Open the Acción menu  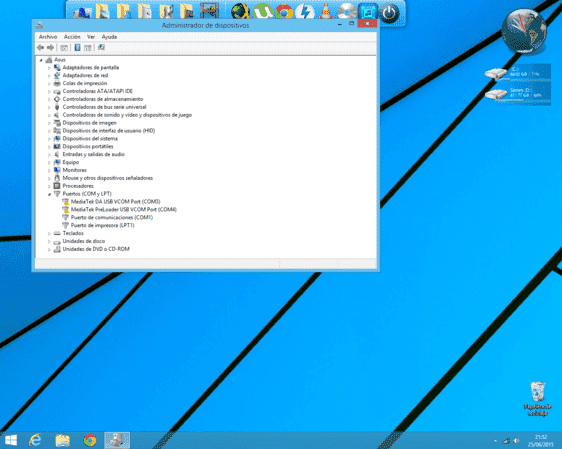(72, 37)
